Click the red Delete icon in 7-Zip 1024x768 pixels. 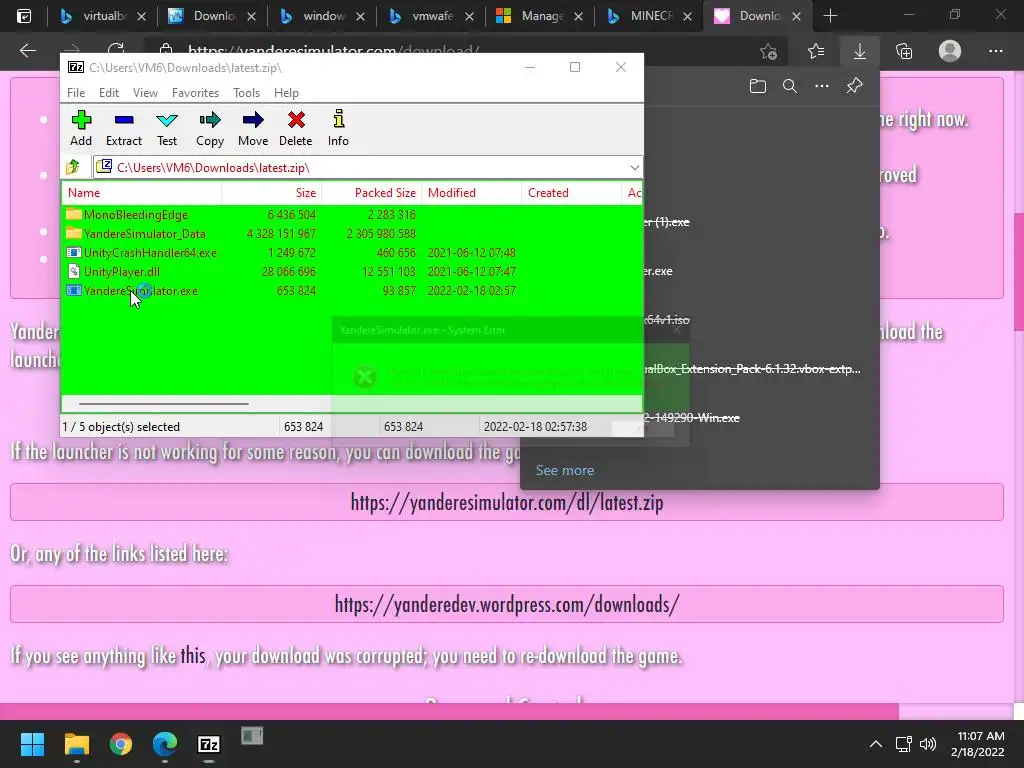[x=296, y=128]
